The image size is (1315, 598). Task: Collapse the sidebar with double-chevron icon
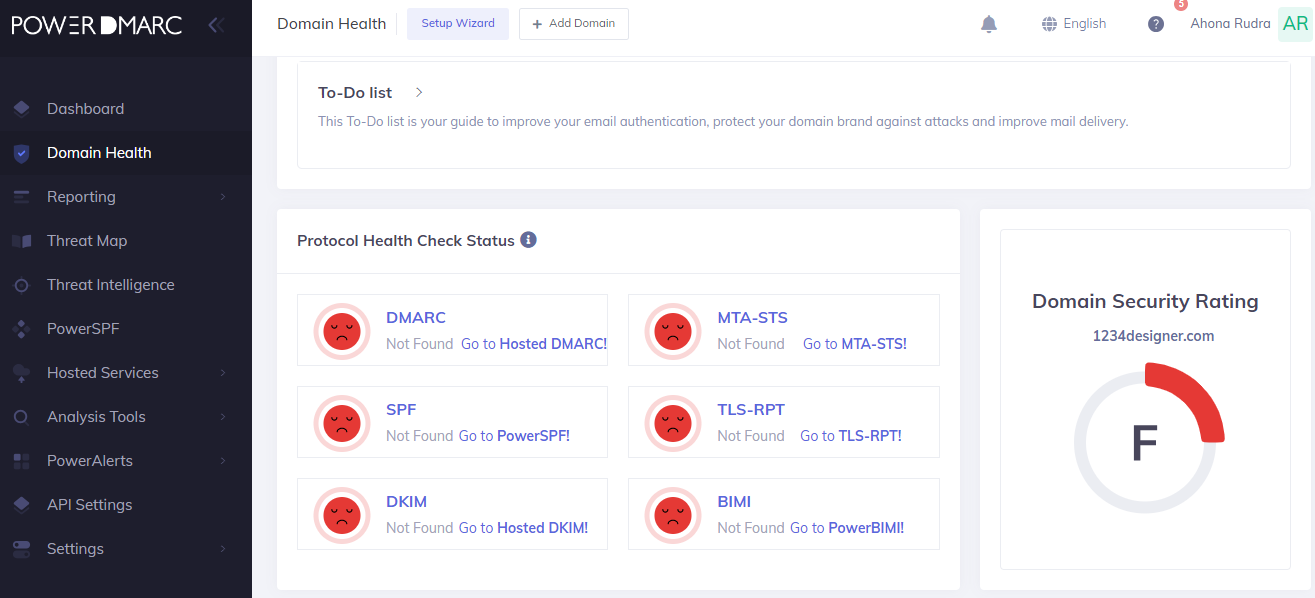click(215, 25)
